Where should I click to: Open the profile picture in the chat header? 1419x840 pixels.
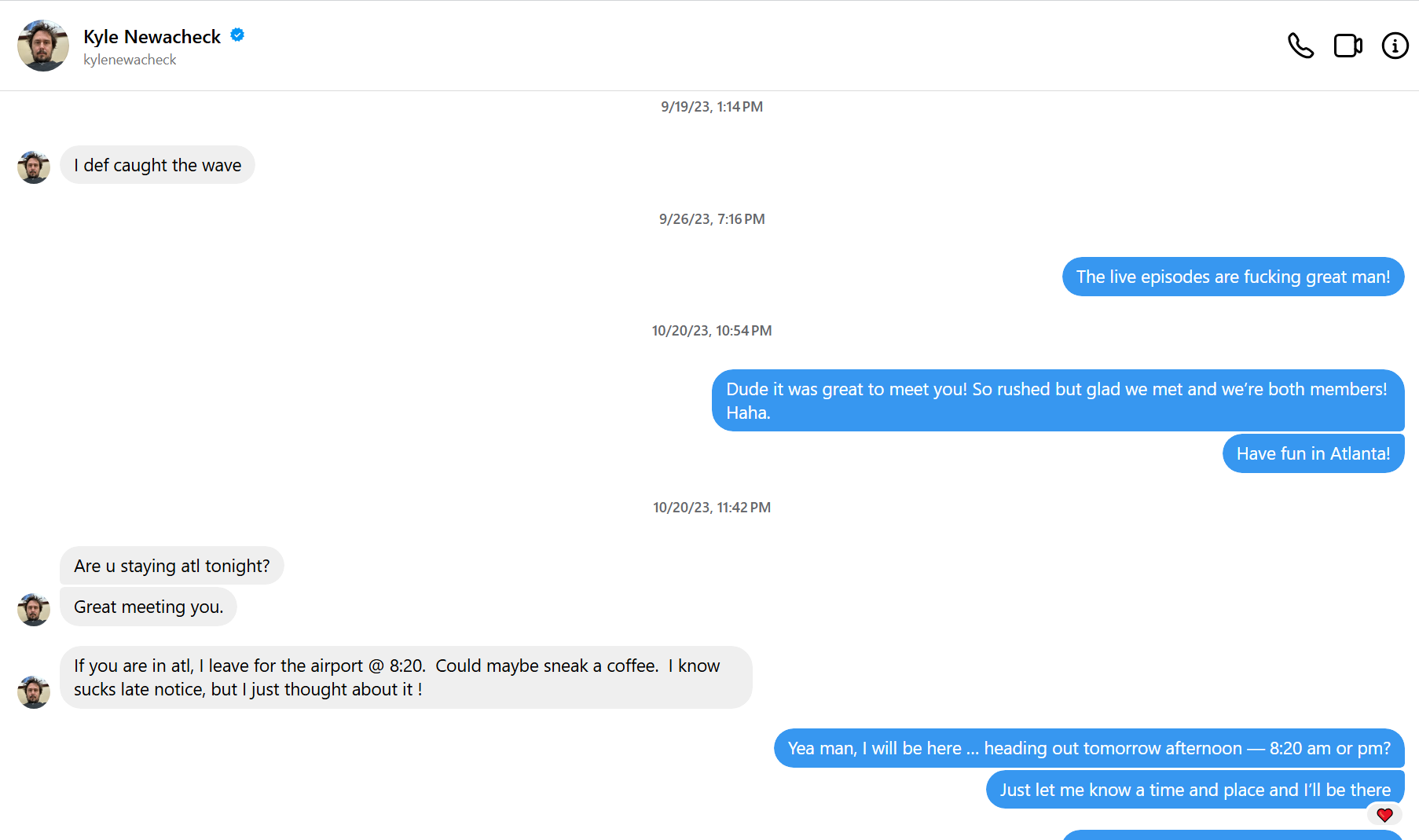point(43,46)
